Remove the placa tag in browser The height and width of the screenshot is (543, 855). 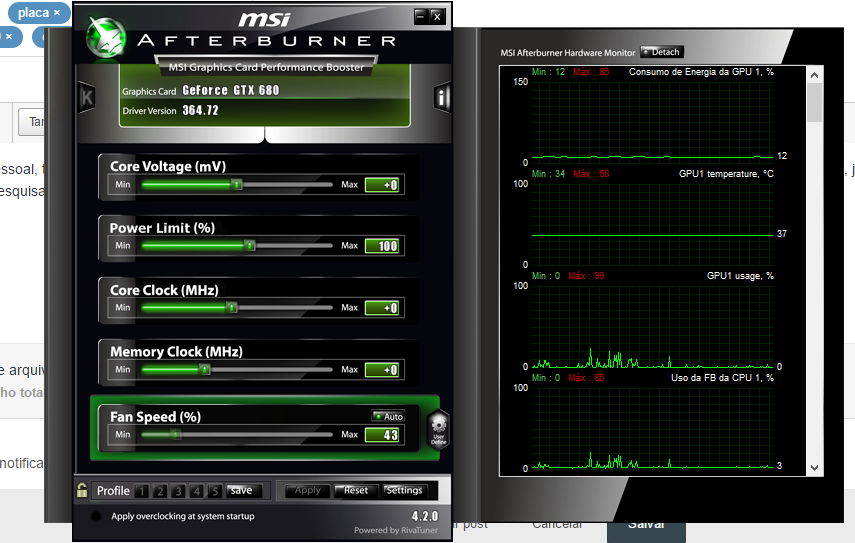57,13
